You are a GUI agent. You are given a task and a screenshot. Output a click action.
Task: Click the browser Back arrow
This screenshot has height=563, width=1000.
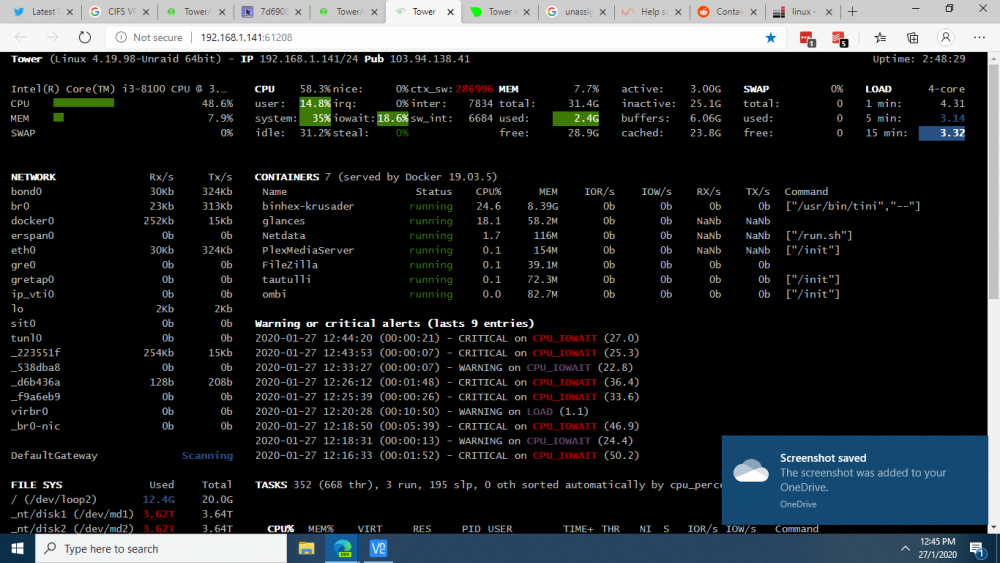coord(21,37)
